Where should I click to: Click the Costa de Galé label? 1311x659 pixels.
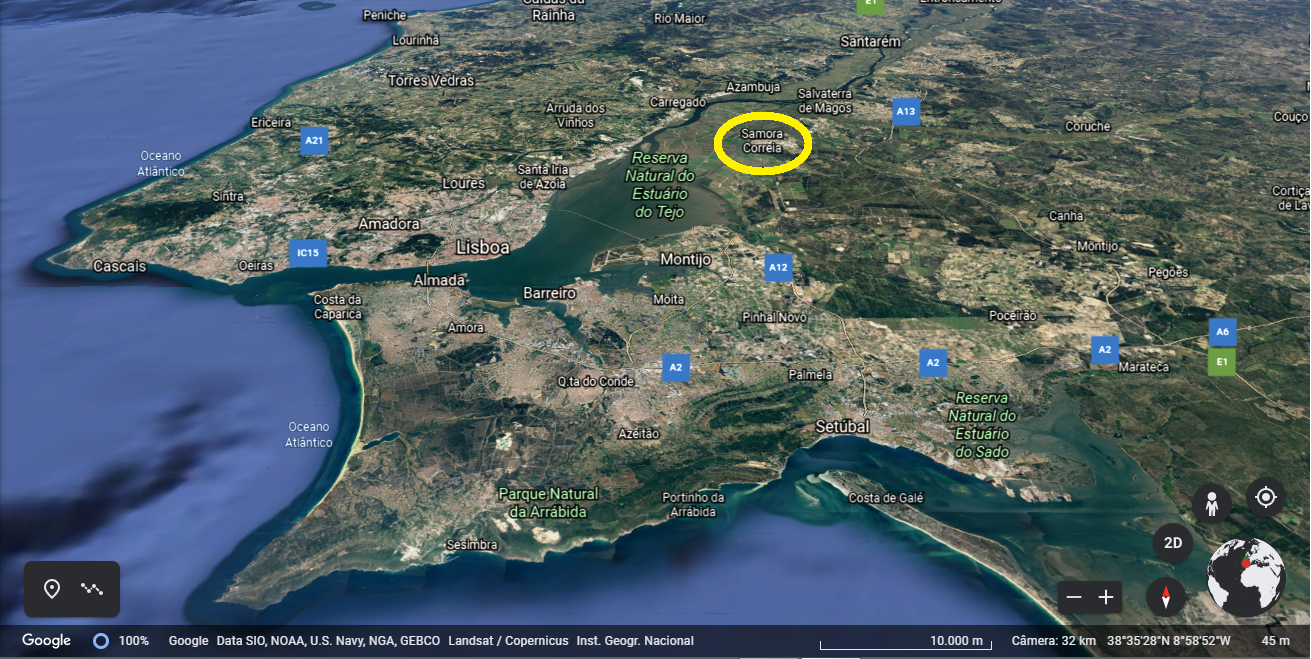(x=886, y=498)
